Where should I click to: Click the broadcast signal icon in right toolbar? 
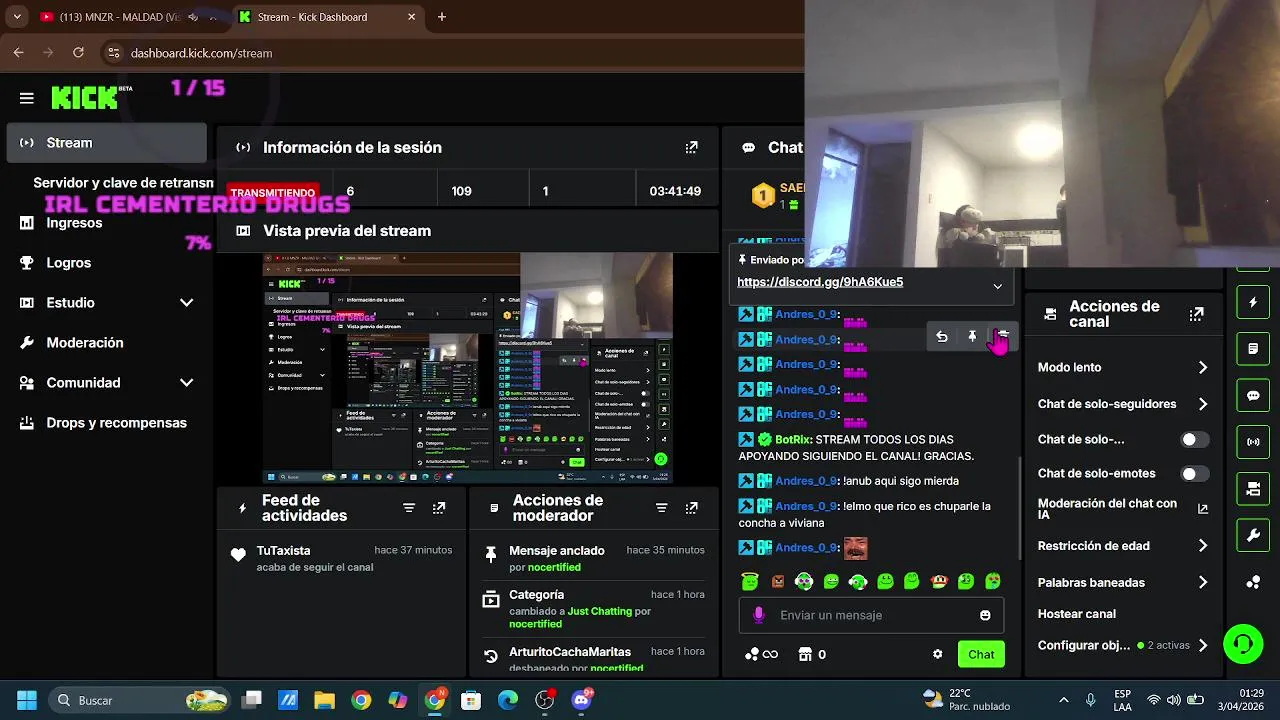(1253, 442)
